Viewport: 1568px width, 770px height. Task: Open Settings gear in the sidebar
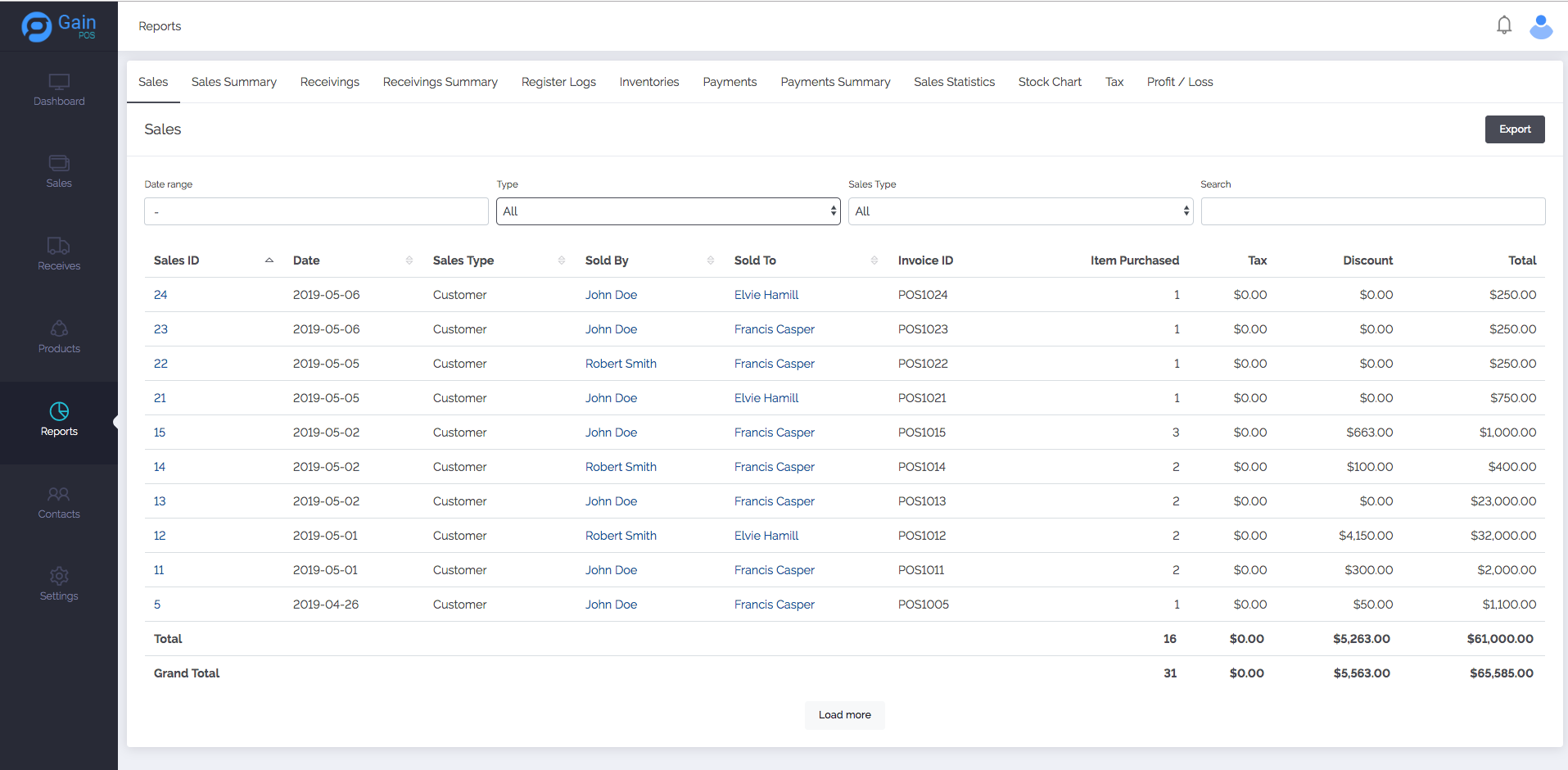tap(59, 576)
